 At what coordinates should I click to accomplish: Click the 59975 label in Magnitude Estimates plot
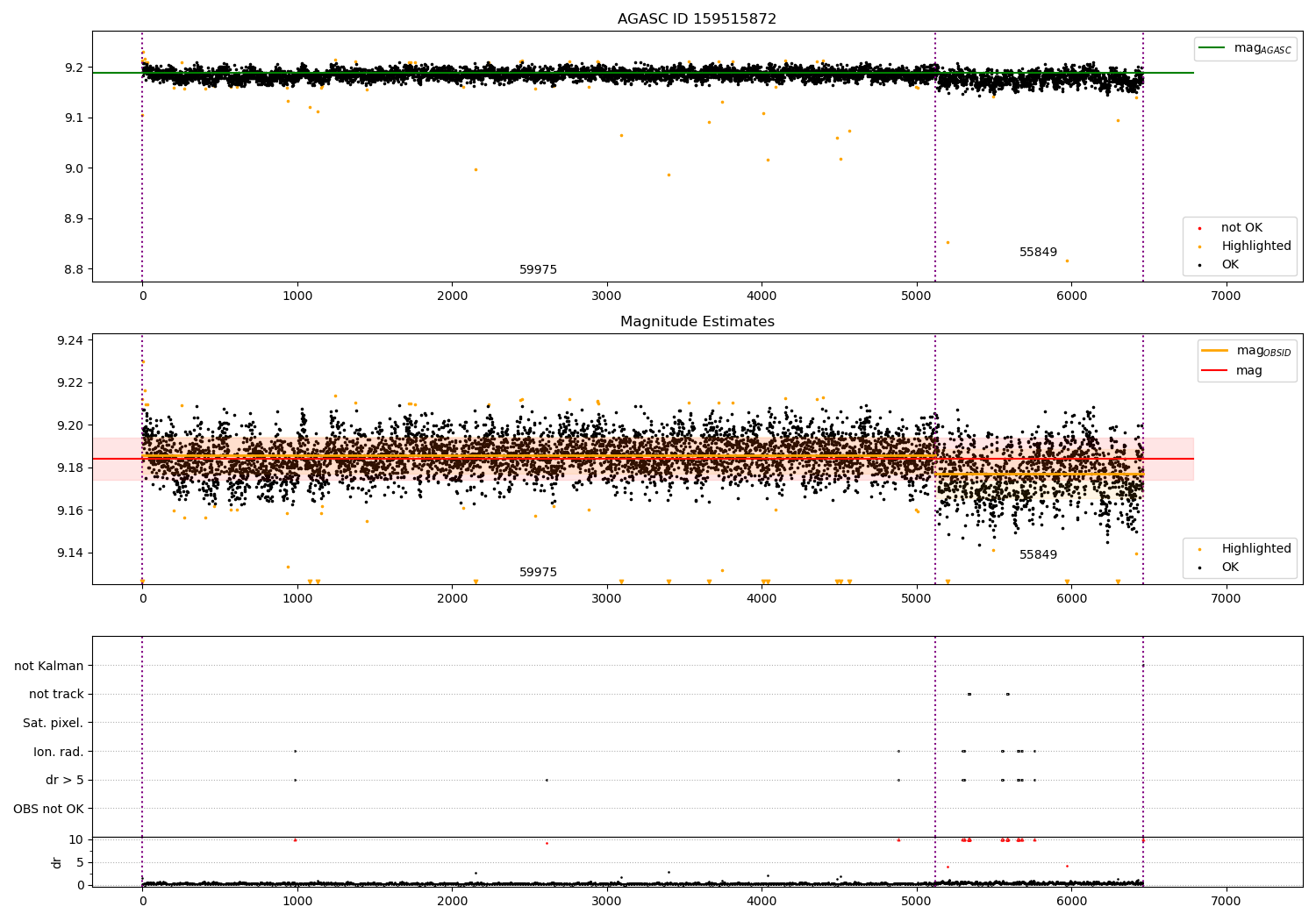pyautogui.click(x=538, y=573)
